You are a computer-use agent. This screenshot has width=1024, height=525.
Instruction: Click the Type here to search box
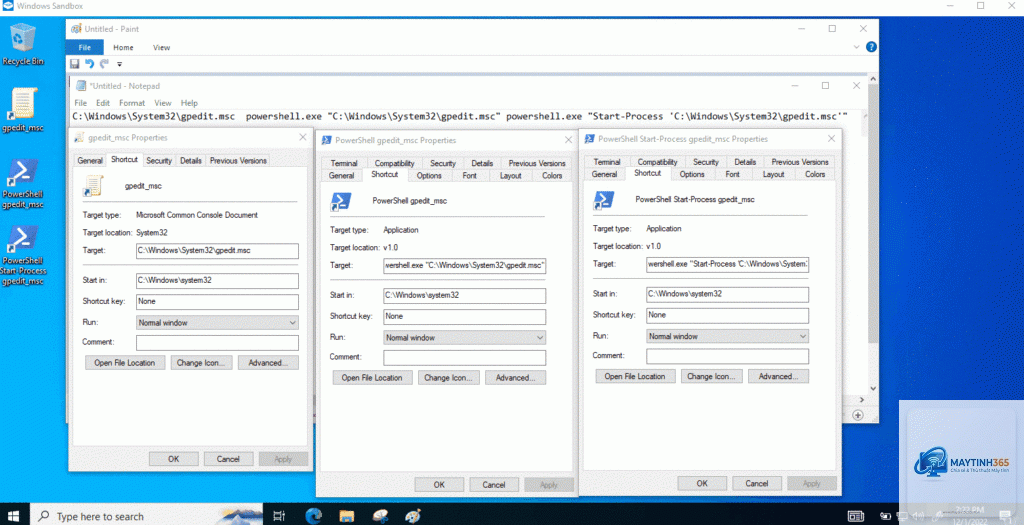pos(145,516)
